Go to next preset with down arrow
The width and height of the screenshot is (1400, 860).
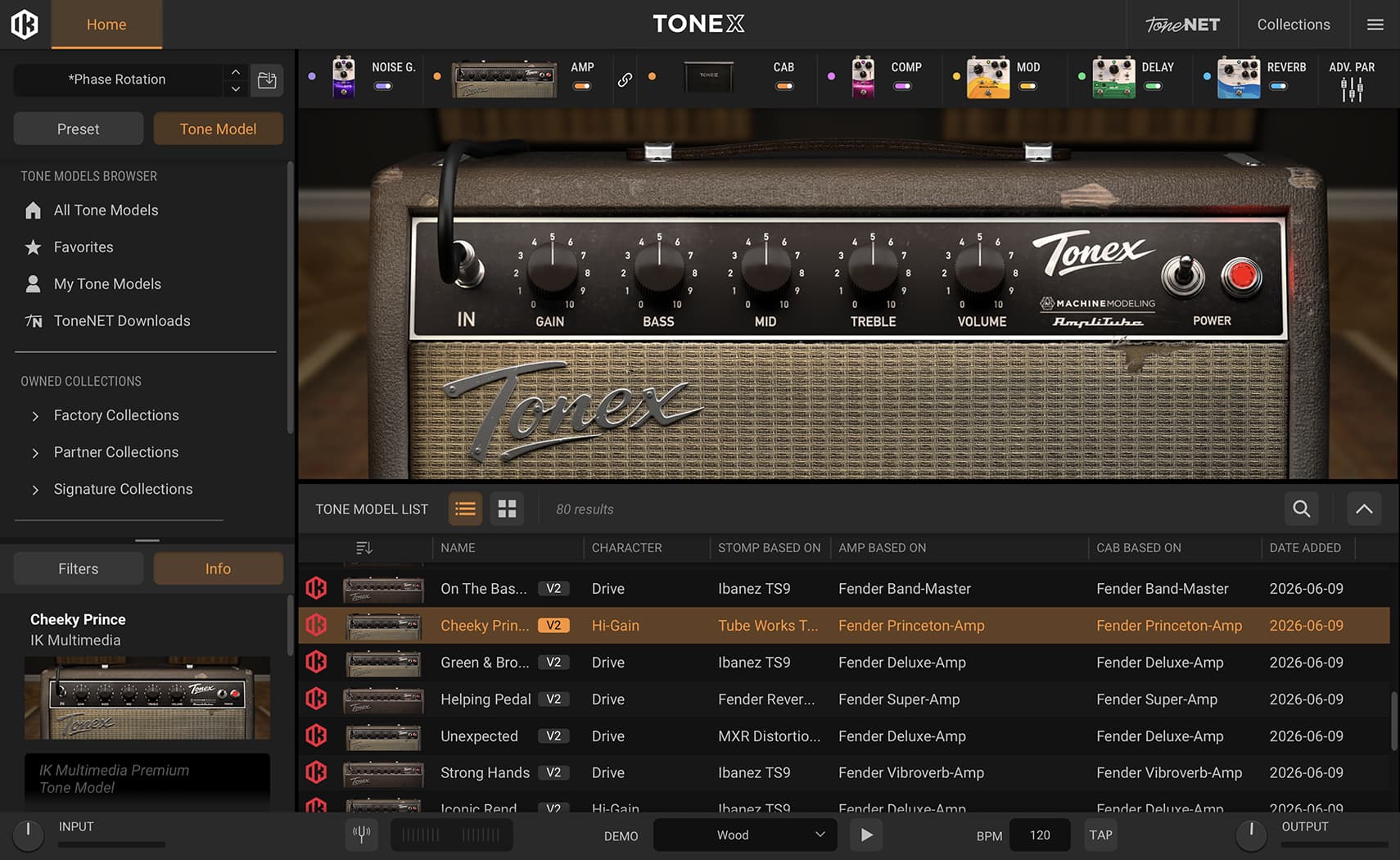tap(235, 88)
